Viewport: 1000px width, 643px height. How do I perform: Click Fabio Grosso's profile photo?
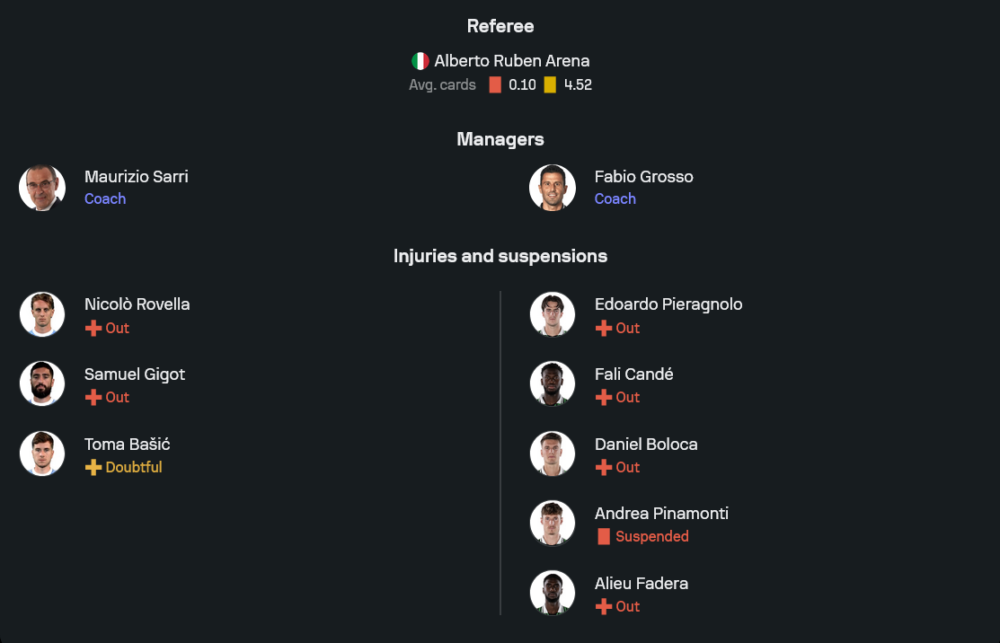click(x=552, y=188)
